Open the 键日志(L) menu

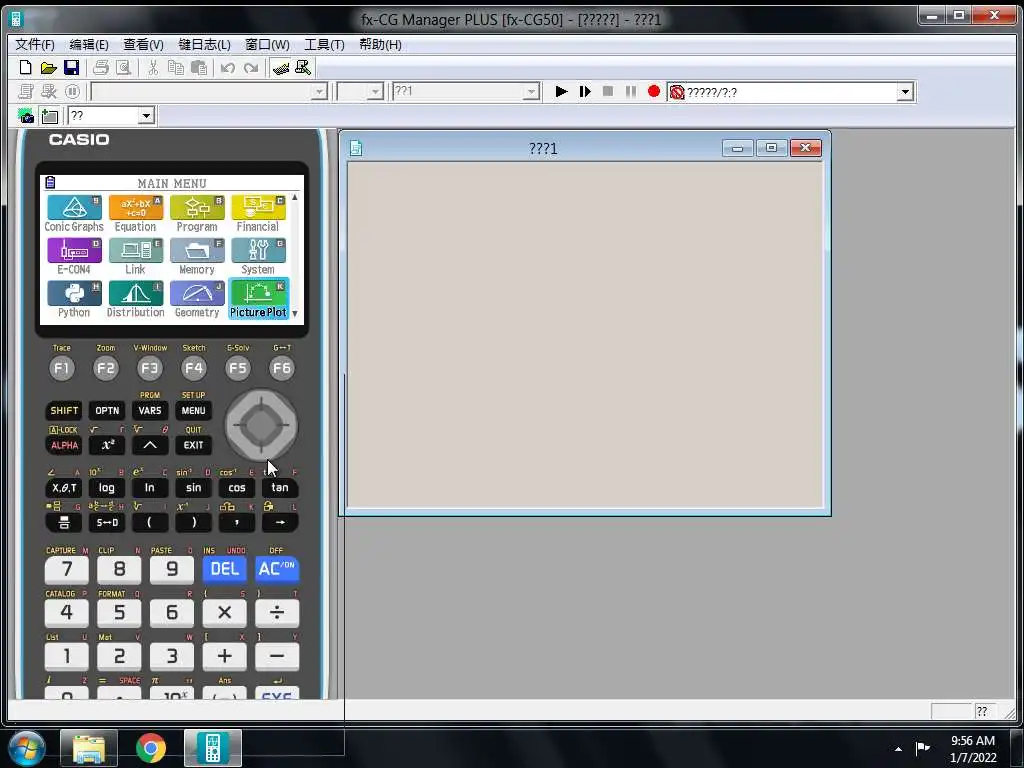tap(204, 44)
